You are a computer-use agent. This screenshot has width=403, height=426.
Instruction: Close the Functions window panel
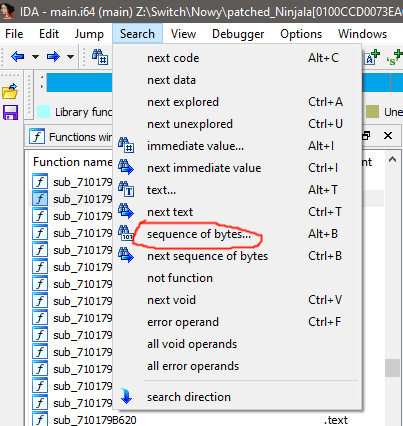click(388, 136)
